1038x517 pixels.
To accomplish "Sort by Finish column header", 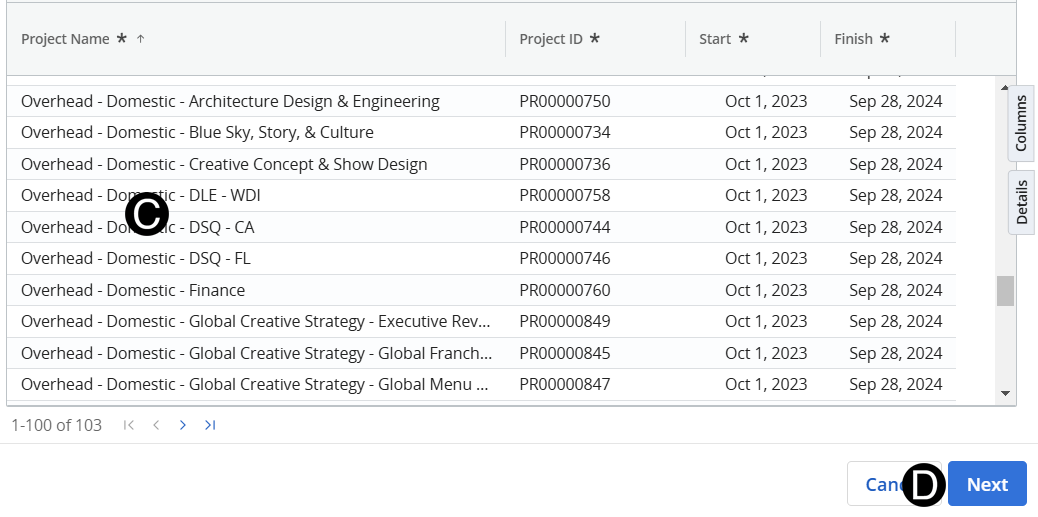I will pyautogui.click(x=853, y=39).
